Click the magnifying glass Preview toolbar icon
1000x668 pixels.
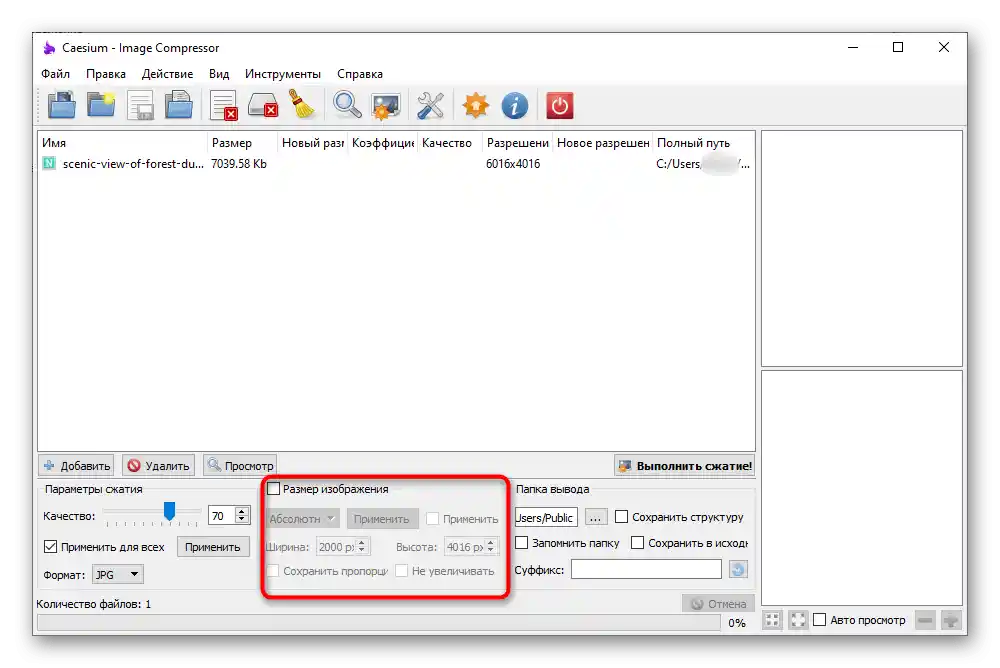coord(348,105)
